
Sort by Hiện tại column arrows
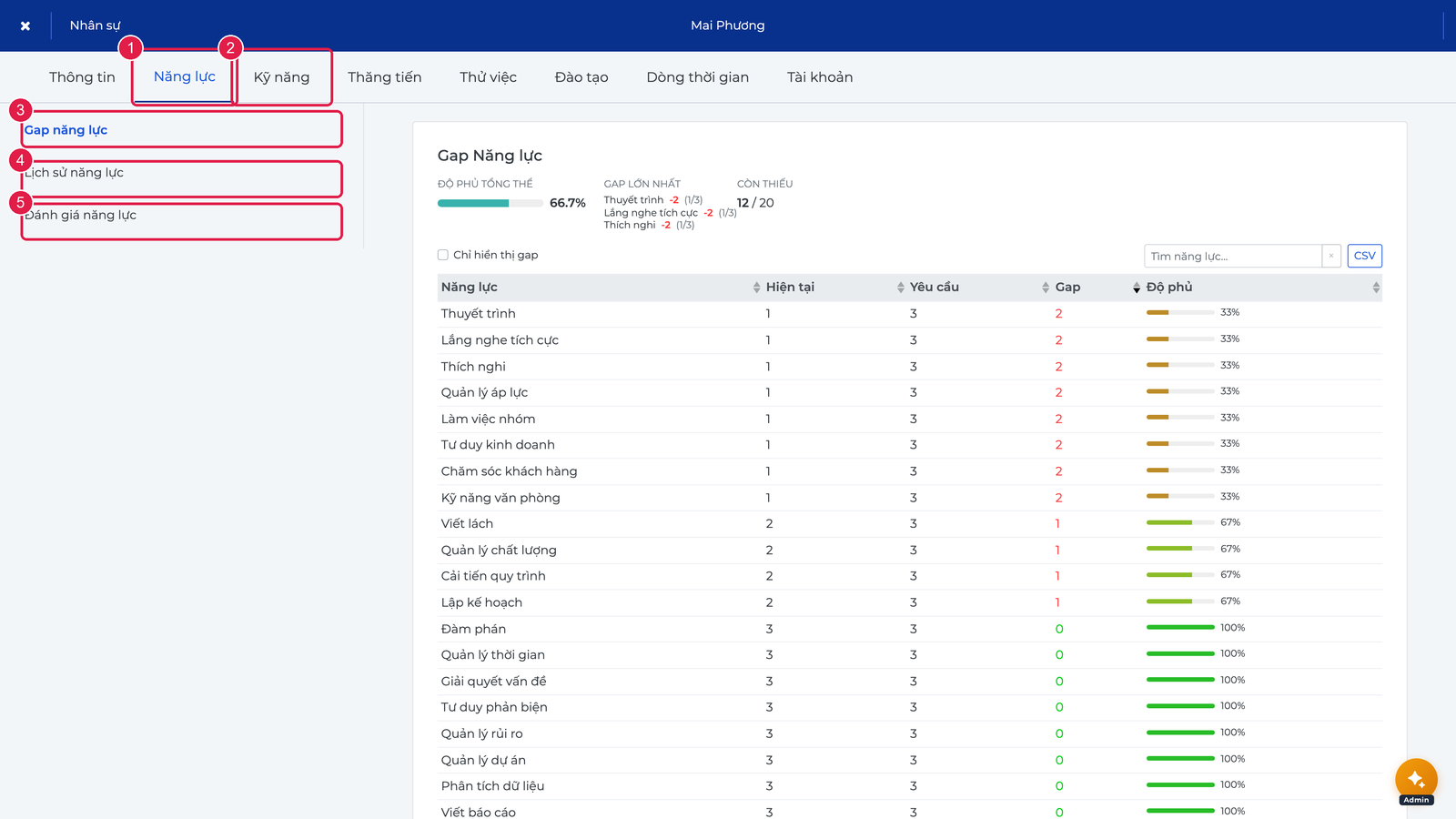(x=901, y=288)
